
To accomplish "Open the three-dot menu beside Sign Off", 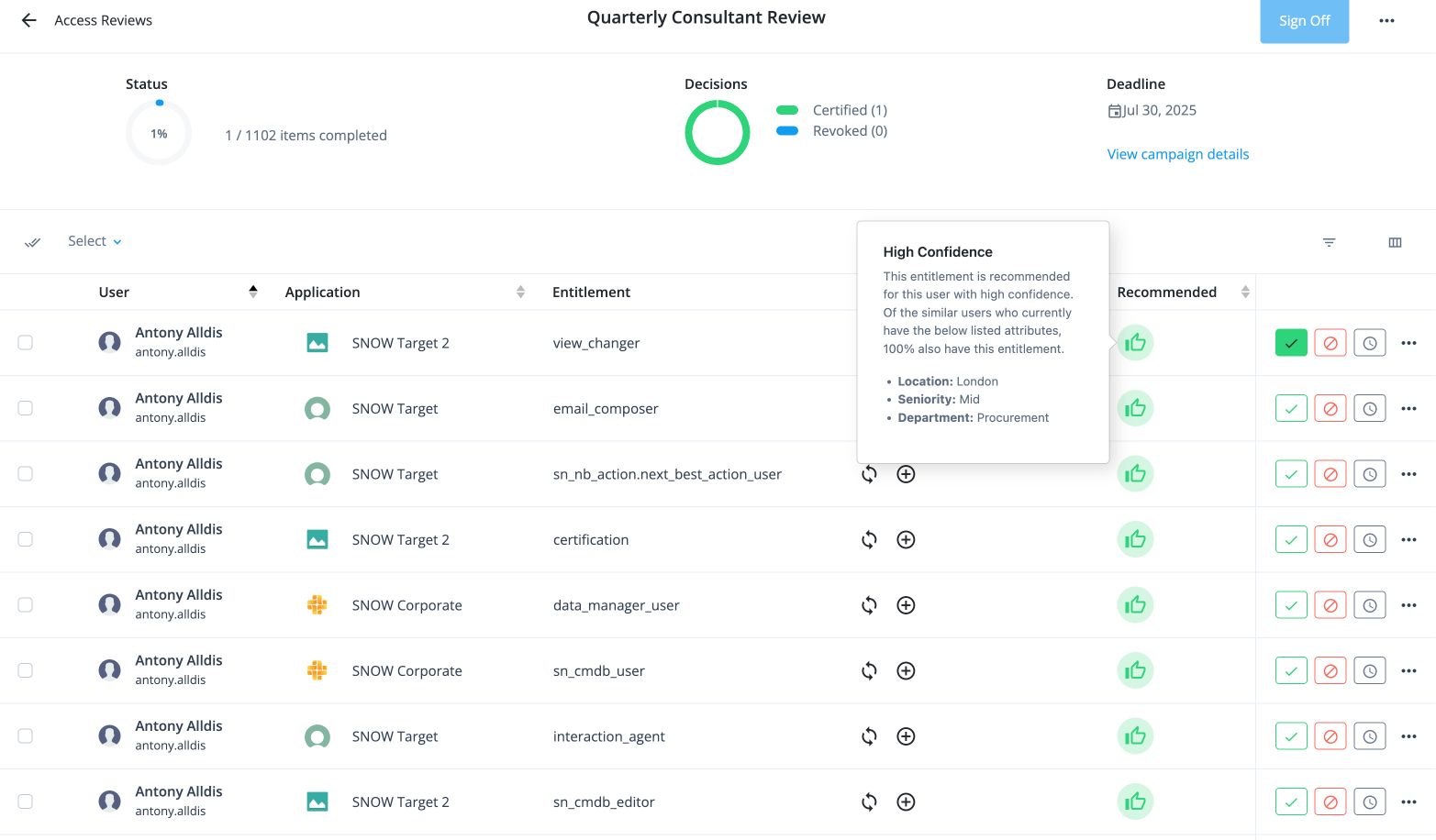I will (x=1386, y=20).
